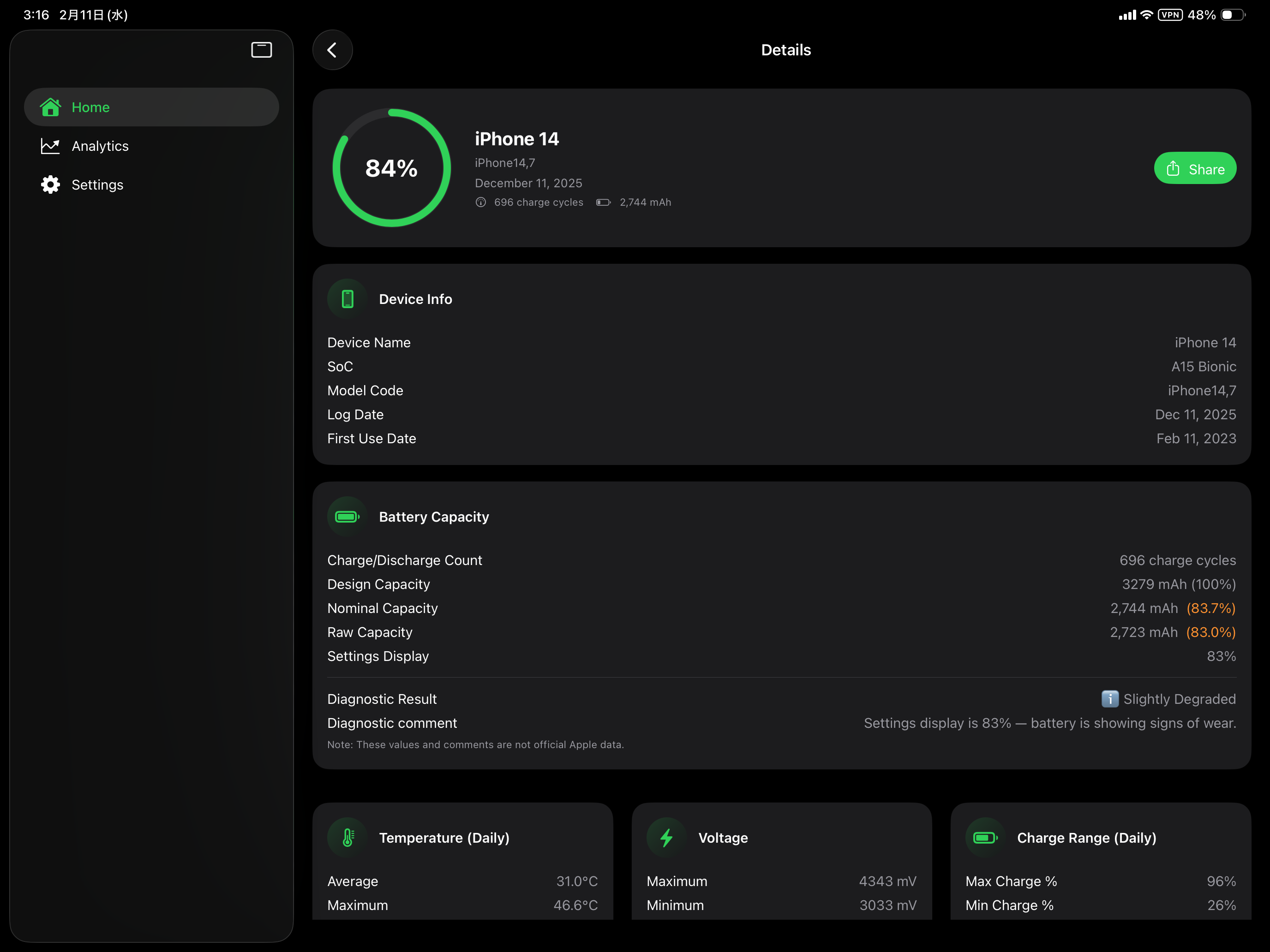Click the "Slightly Degraded" diagnostic result
1270x952 pixels.
pyautogui.click(x=1179, y=699)
